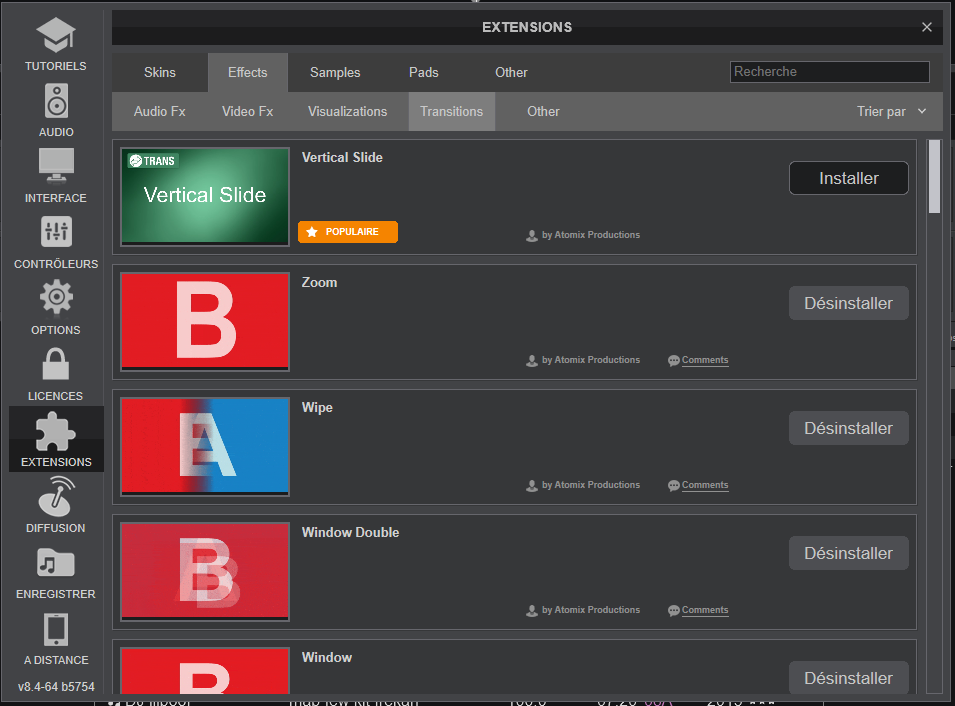Install the Vertical Slide transition
The width and height of the screenshot is (955, 706).
848,178
